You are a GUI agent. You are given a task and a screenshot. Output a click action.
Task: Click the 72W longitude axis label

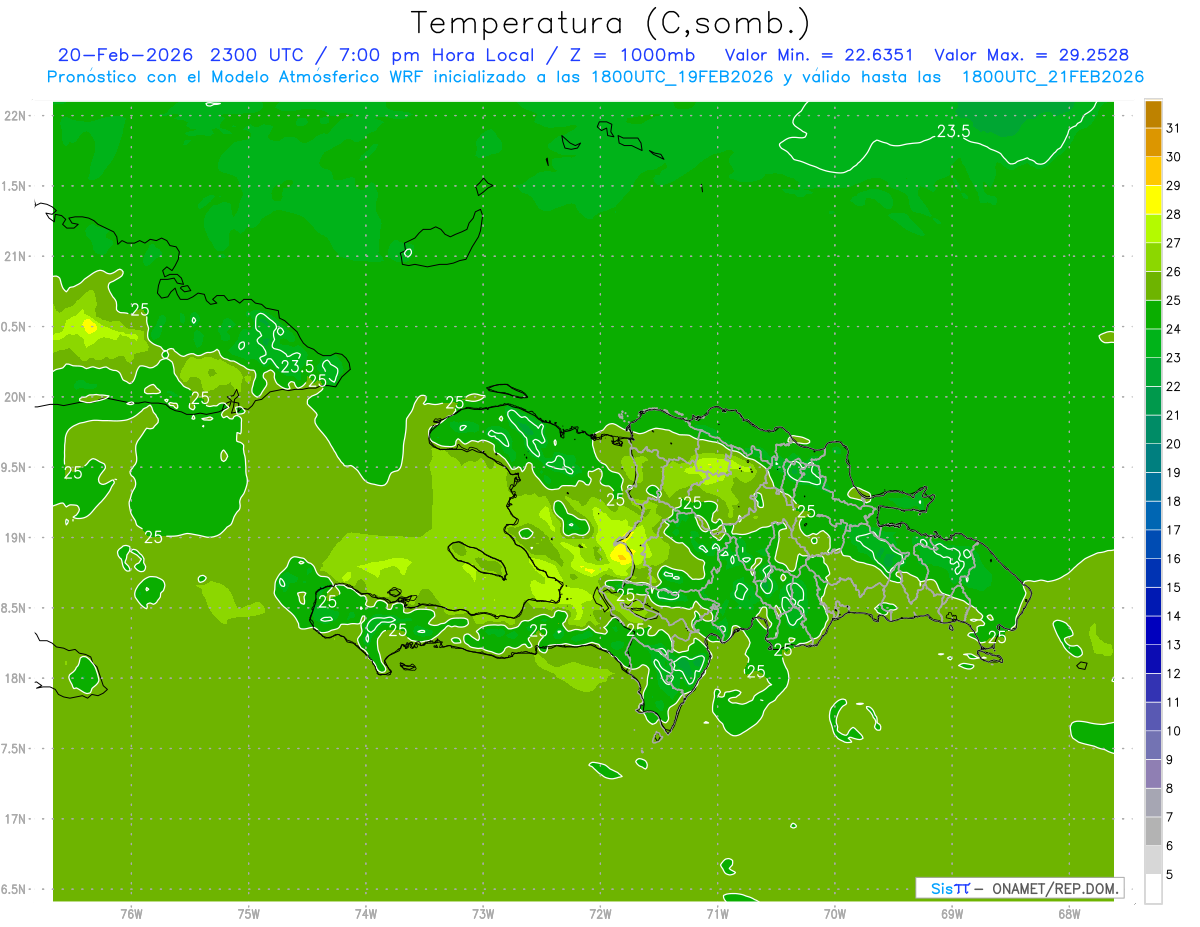(600, 913)
